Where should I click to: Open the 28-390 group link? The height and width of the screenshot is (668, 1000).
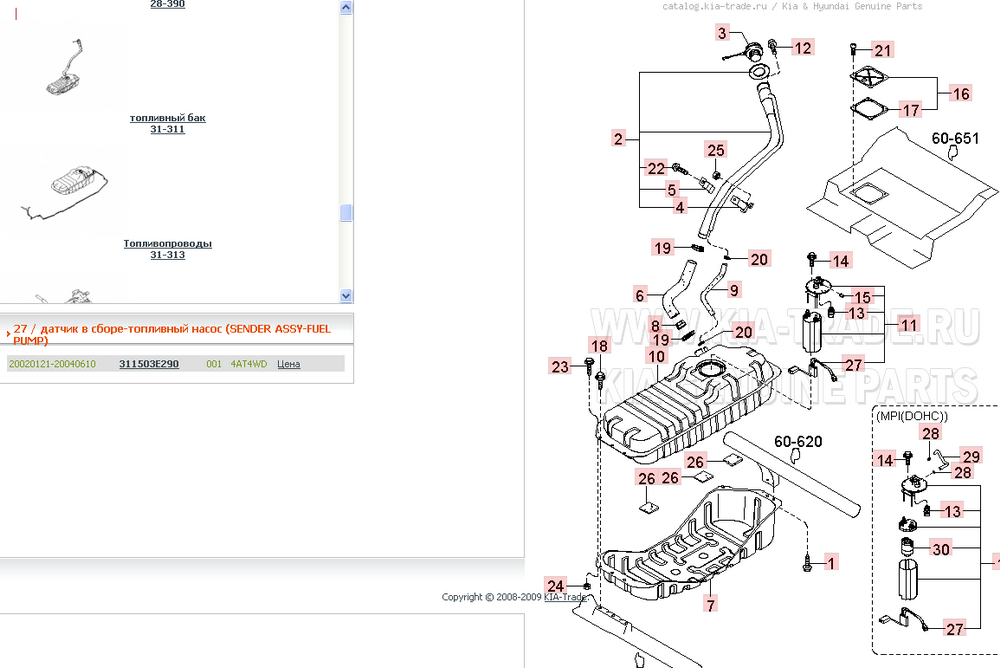167,4
